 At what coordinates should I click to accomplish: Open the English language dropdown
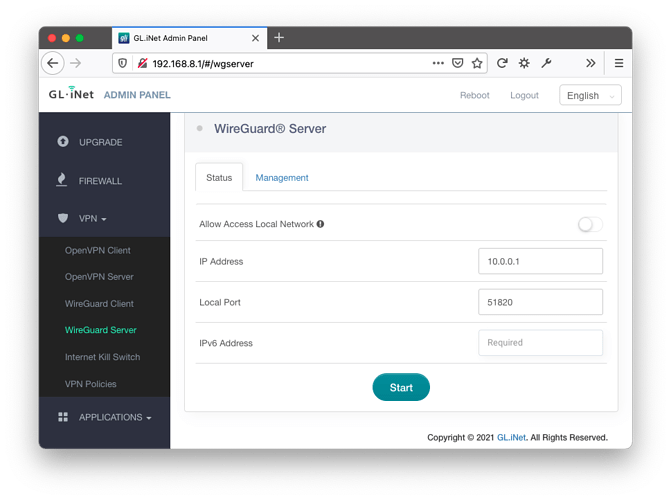coord(590,95)
